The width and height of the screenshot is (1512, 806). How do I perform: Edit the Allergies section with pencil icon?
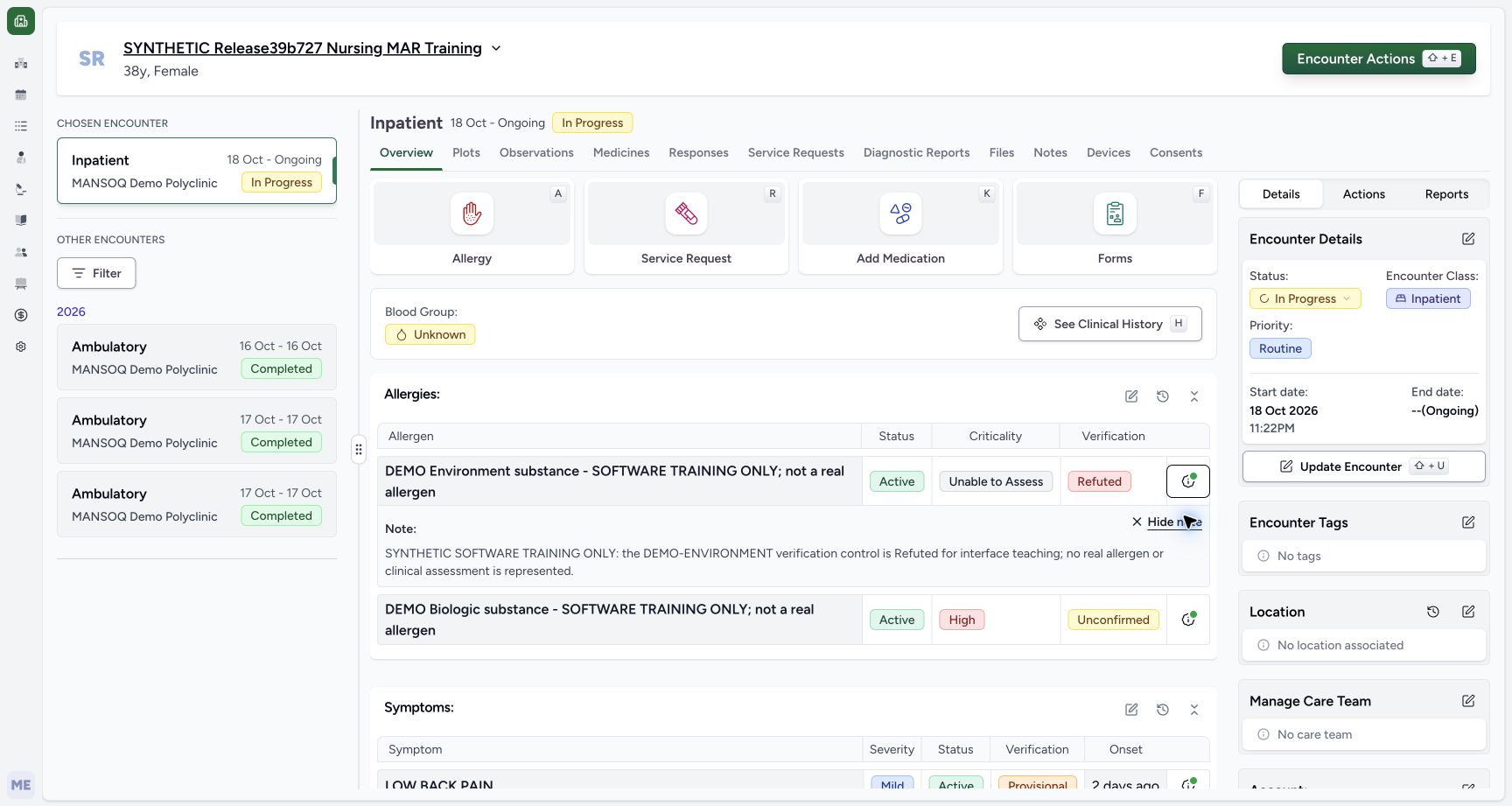pos(1131,396)
